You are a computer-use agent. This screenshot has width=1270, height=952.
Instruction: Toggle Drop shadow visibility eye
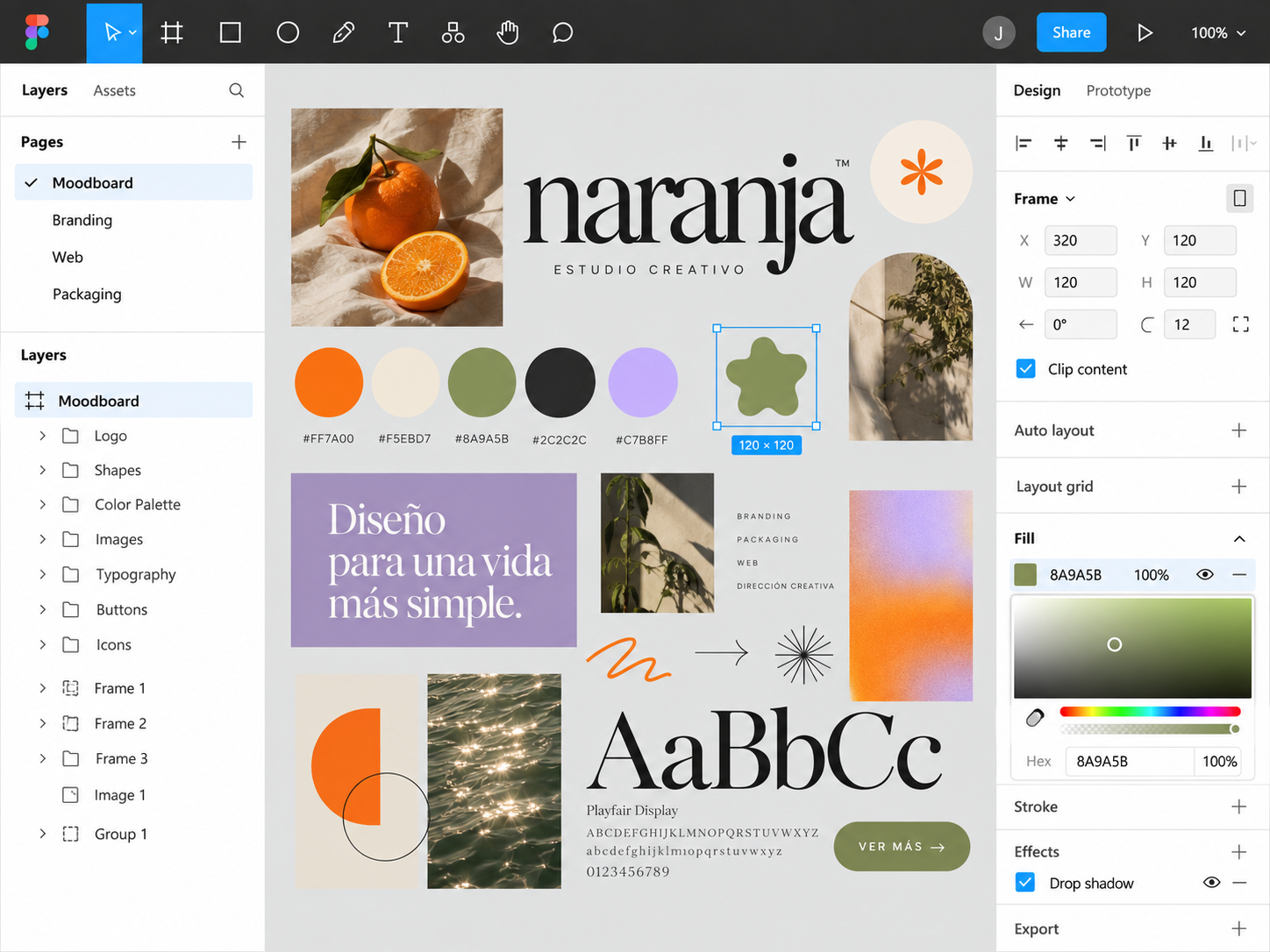pos(1212,883)
